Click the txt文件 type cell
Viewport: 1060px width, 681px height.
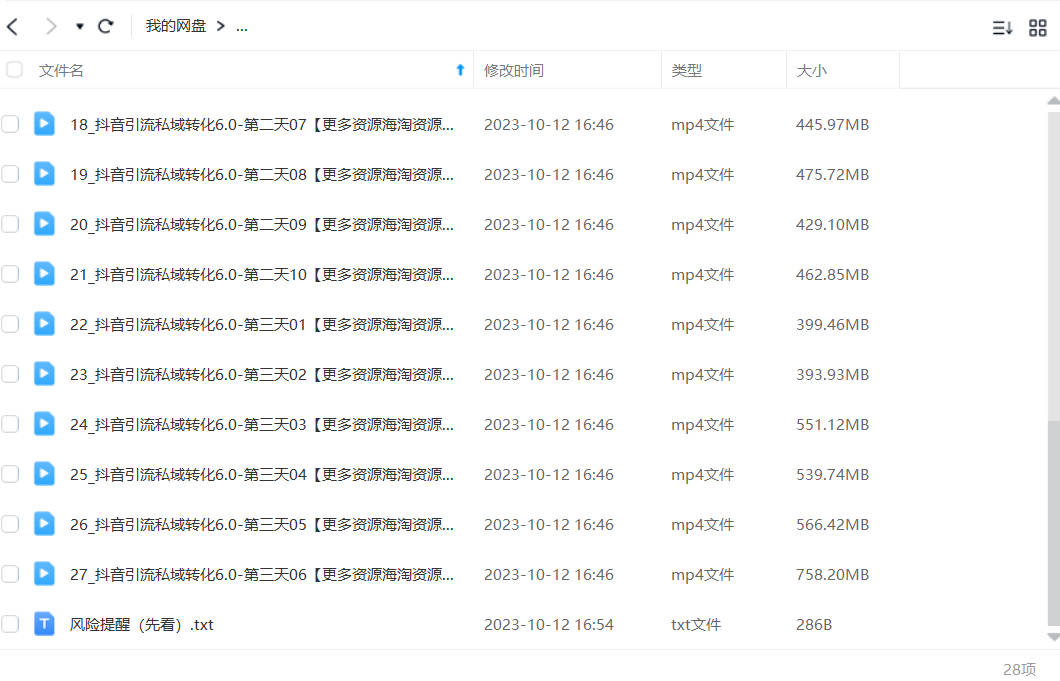696,625
